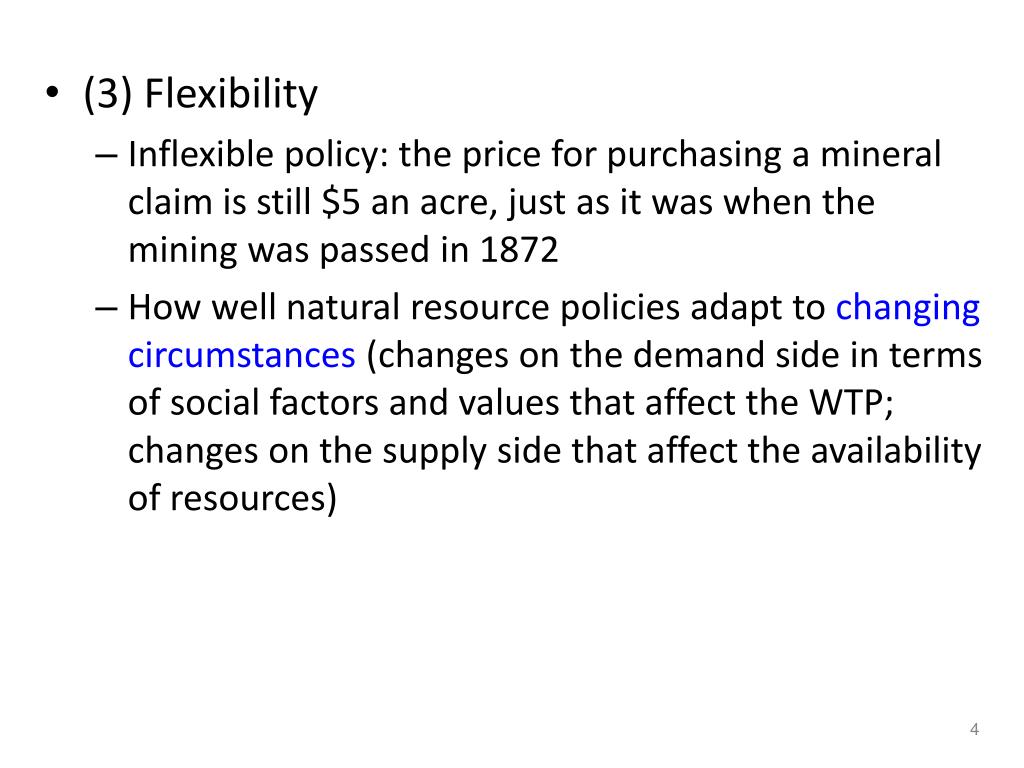Click the word 'availability'
The width and height of the screenshot is (1024, 768).
895,452
